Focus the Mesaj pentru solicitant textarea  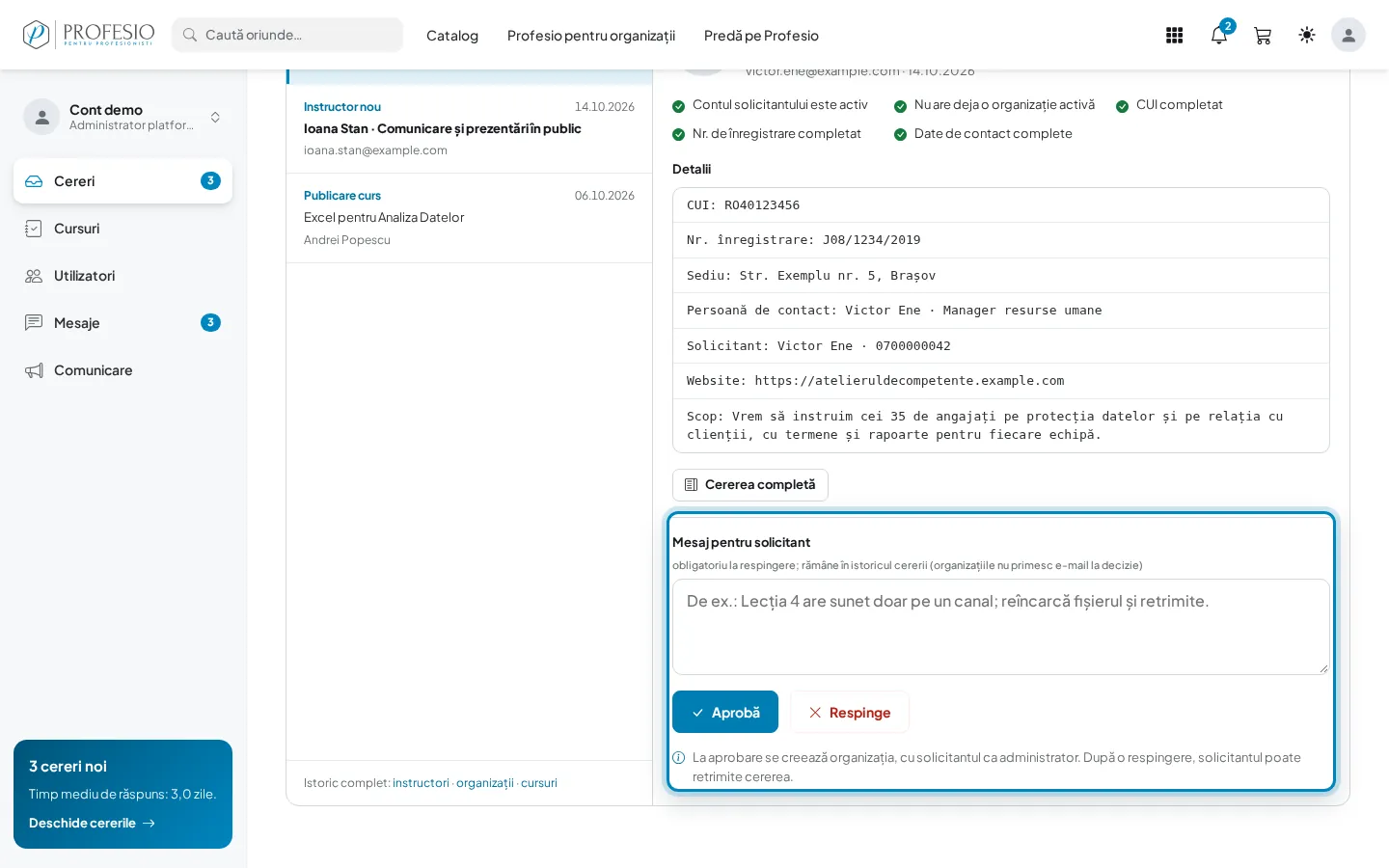[x=1001, y=627]
